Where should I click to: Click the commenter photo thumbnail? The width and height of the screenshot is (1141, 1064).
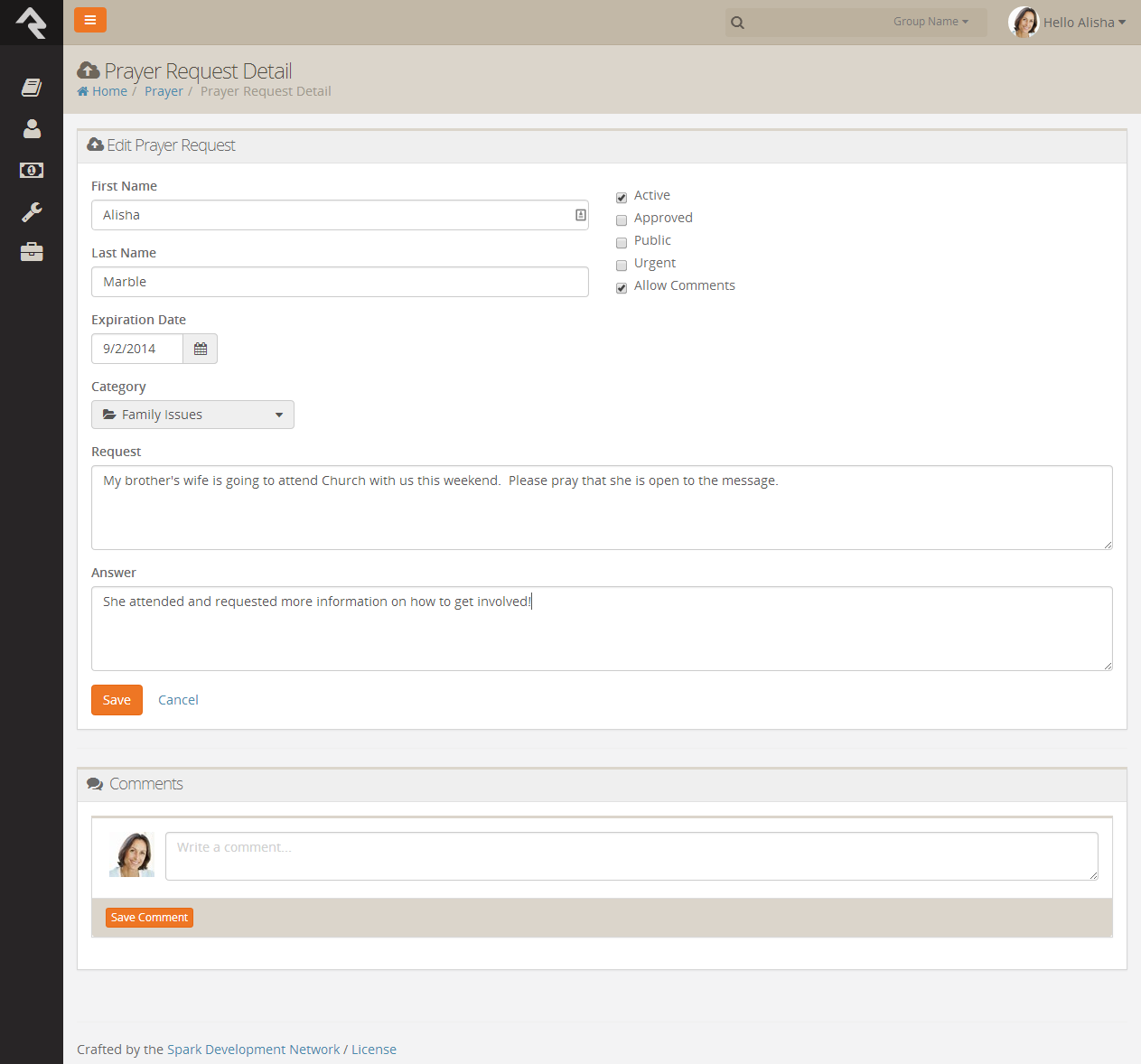[132, 854]
